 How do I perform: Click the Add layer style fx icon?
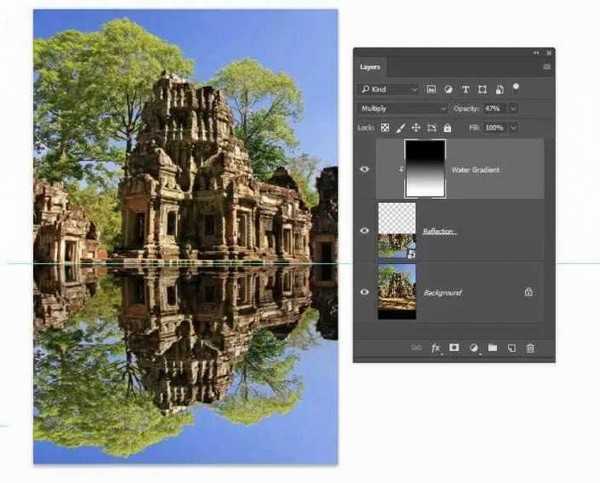point(435,348)
